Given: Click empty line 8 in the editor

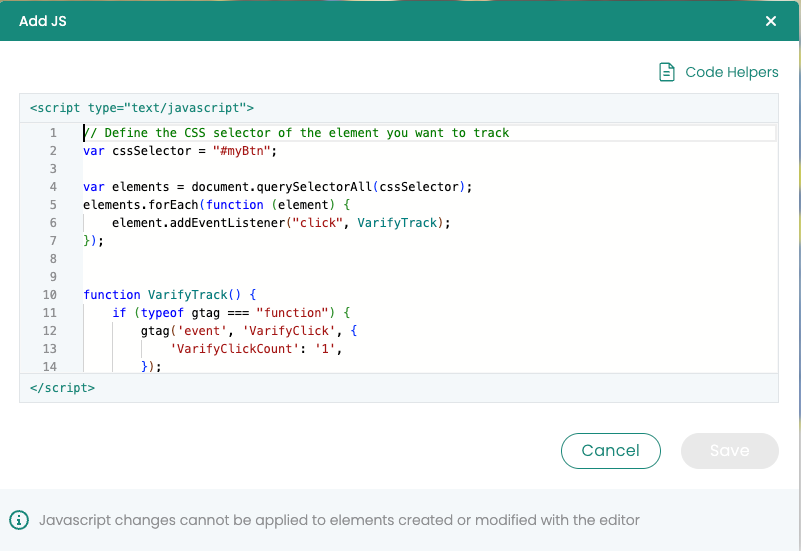Looking at the screenshot, I should tap(429, 258).
